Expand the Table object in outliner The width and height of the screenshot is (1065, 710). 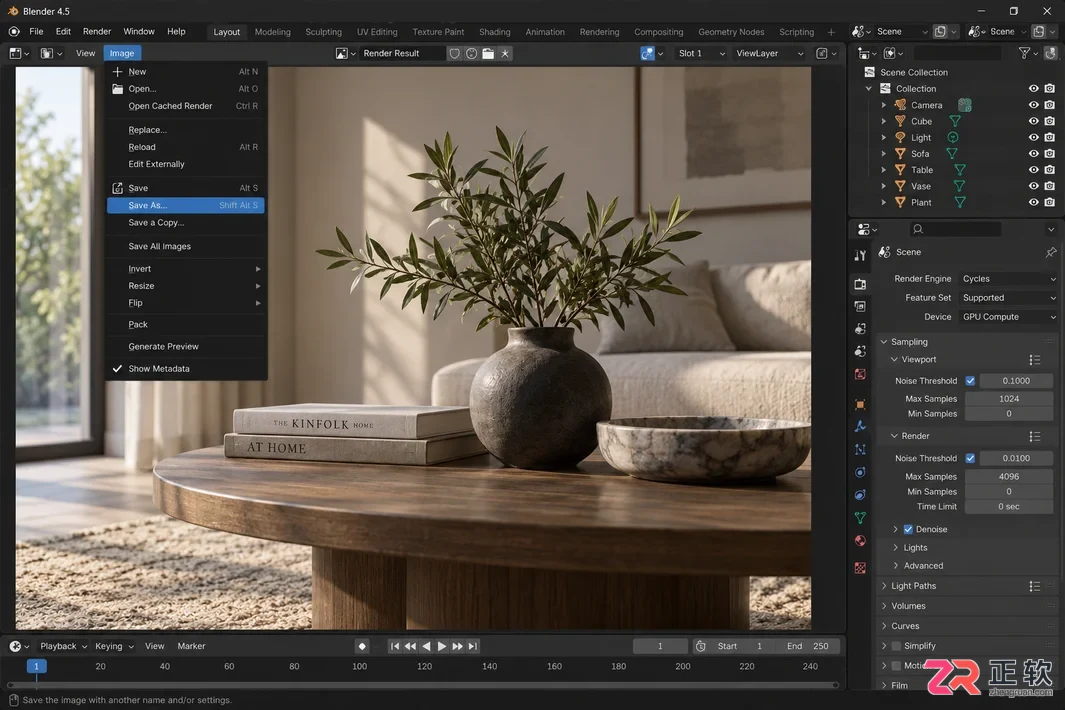(883, 170)
